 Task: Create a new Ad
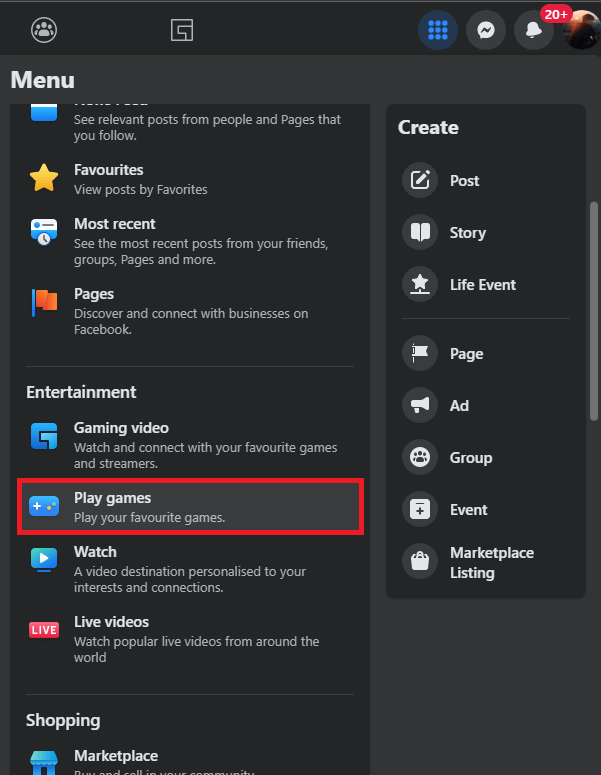(486, 405)
